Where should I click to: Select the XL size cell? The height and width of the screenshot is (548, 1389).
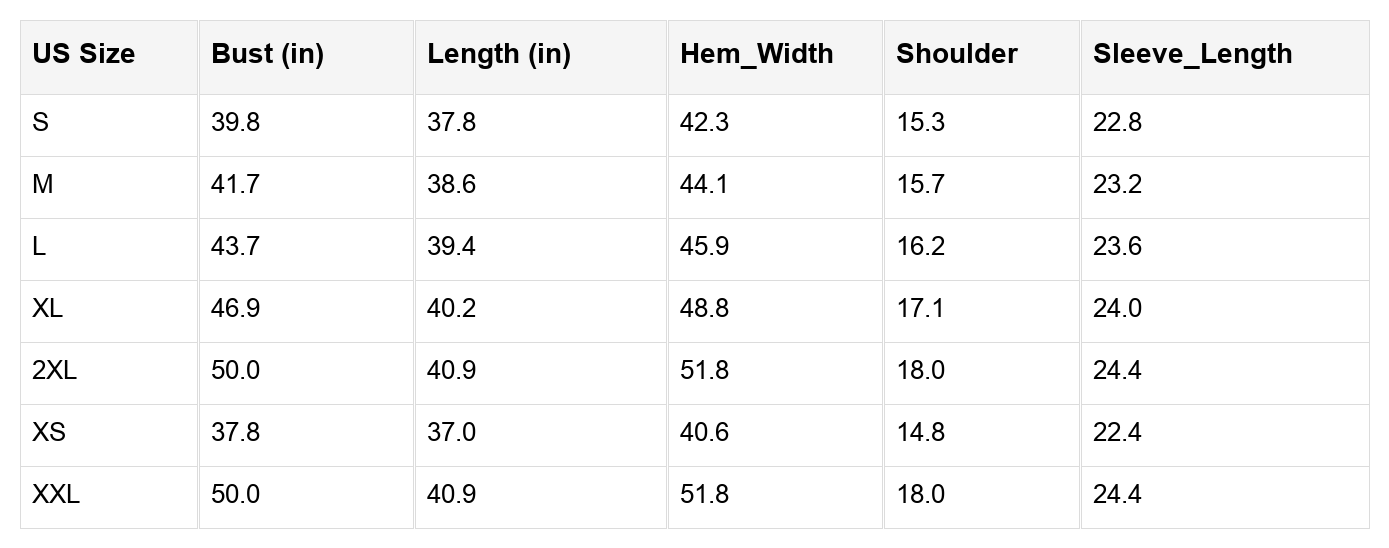click(x=47, y=309)
